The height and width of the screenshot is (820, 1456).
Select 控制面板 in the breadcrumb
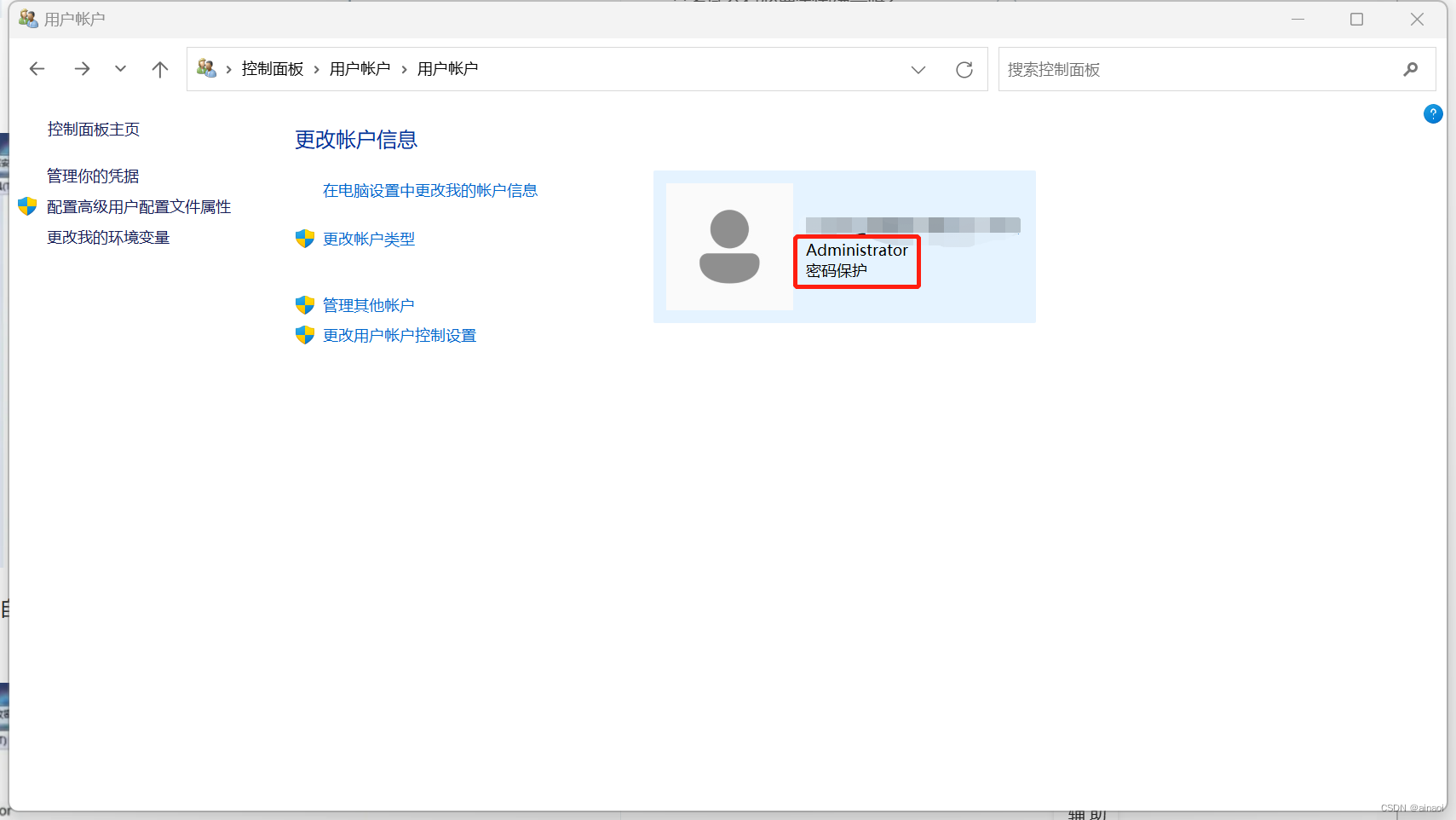tap(273, 69)
